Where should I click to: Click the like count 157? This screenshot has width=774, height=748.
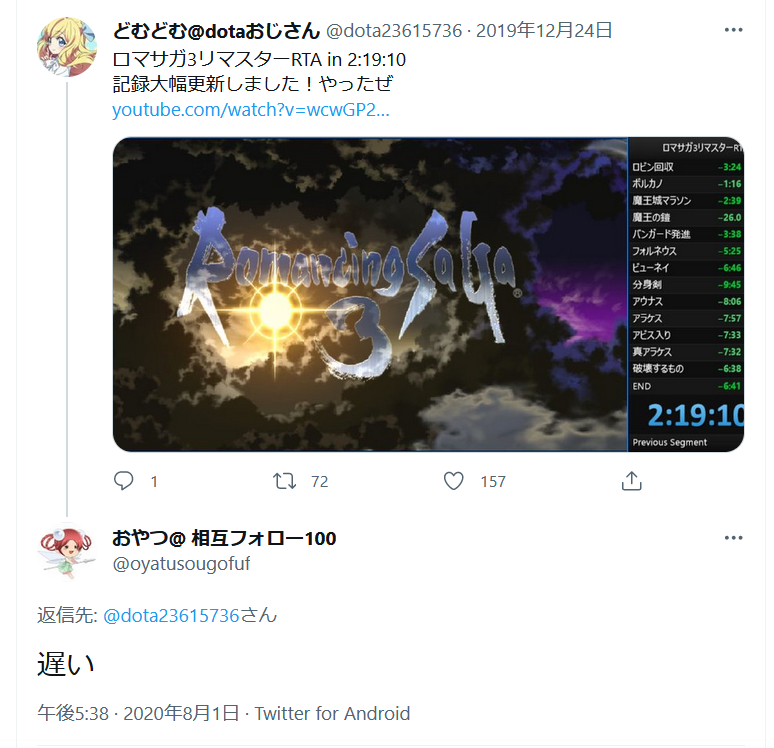(493, 481)
